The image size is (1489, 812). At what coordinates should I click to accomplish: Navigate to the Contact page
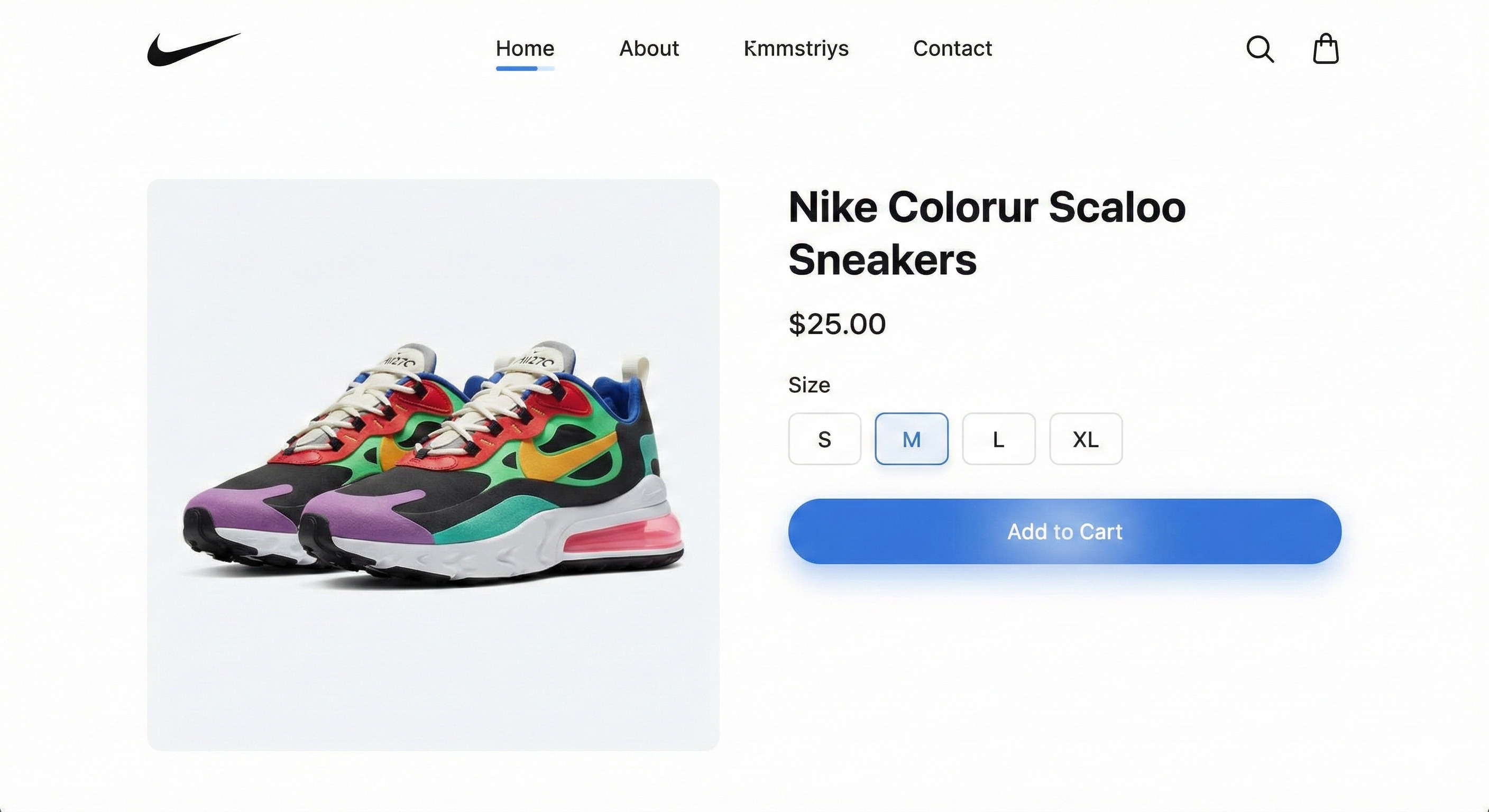[x=952, y=49]
